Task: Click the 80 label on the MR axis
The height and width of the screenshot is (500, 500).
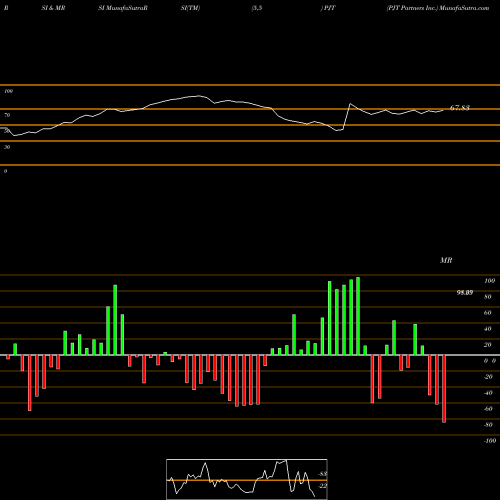Action: click(x=488, y=297)
